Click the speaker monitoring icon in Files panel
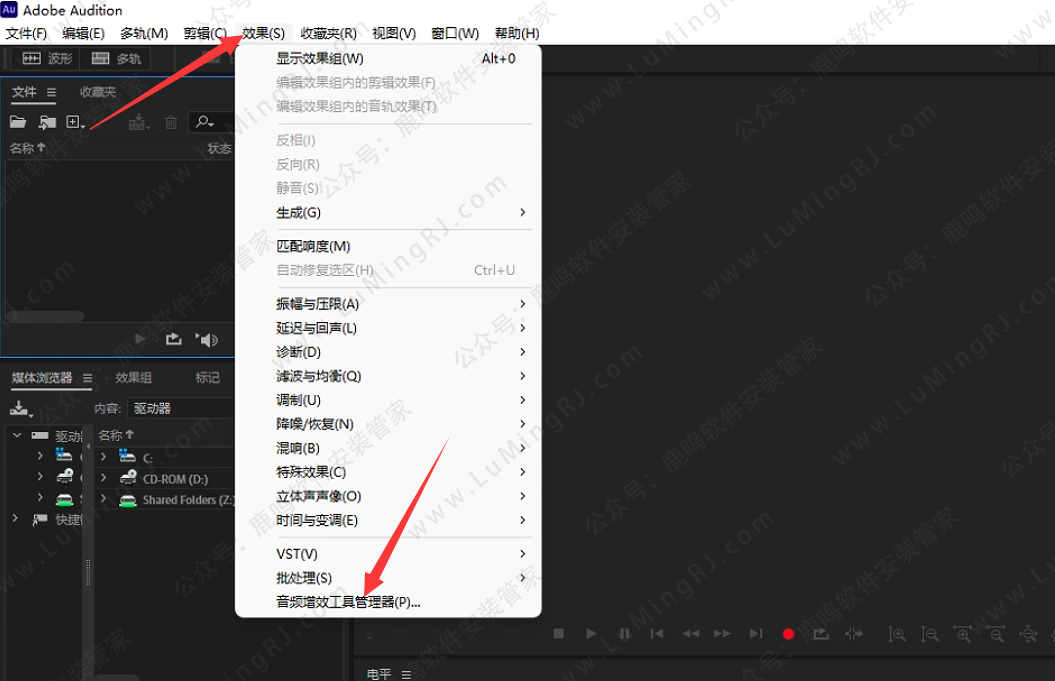The width and height of the screenshot is (1055, 681). (x=207, y=339)
